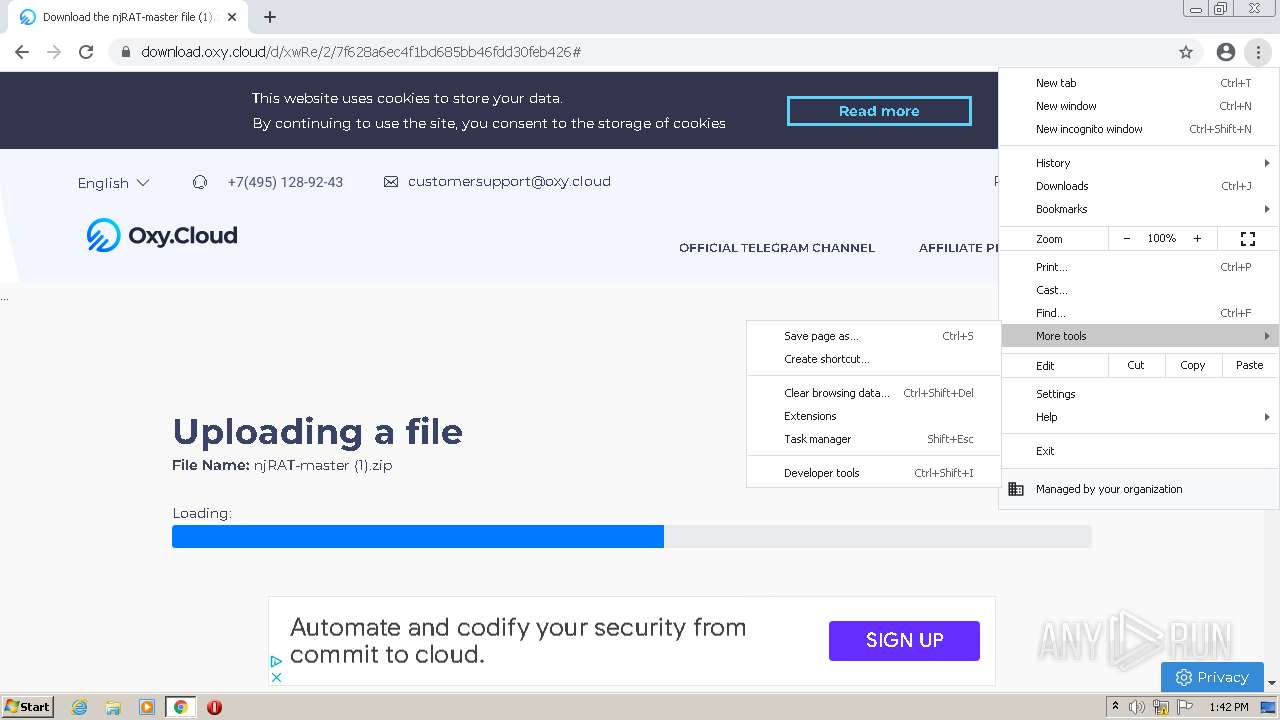Click the fullscreen icon in Zoom row
Screen dimensions: 1280x720
1248,239
